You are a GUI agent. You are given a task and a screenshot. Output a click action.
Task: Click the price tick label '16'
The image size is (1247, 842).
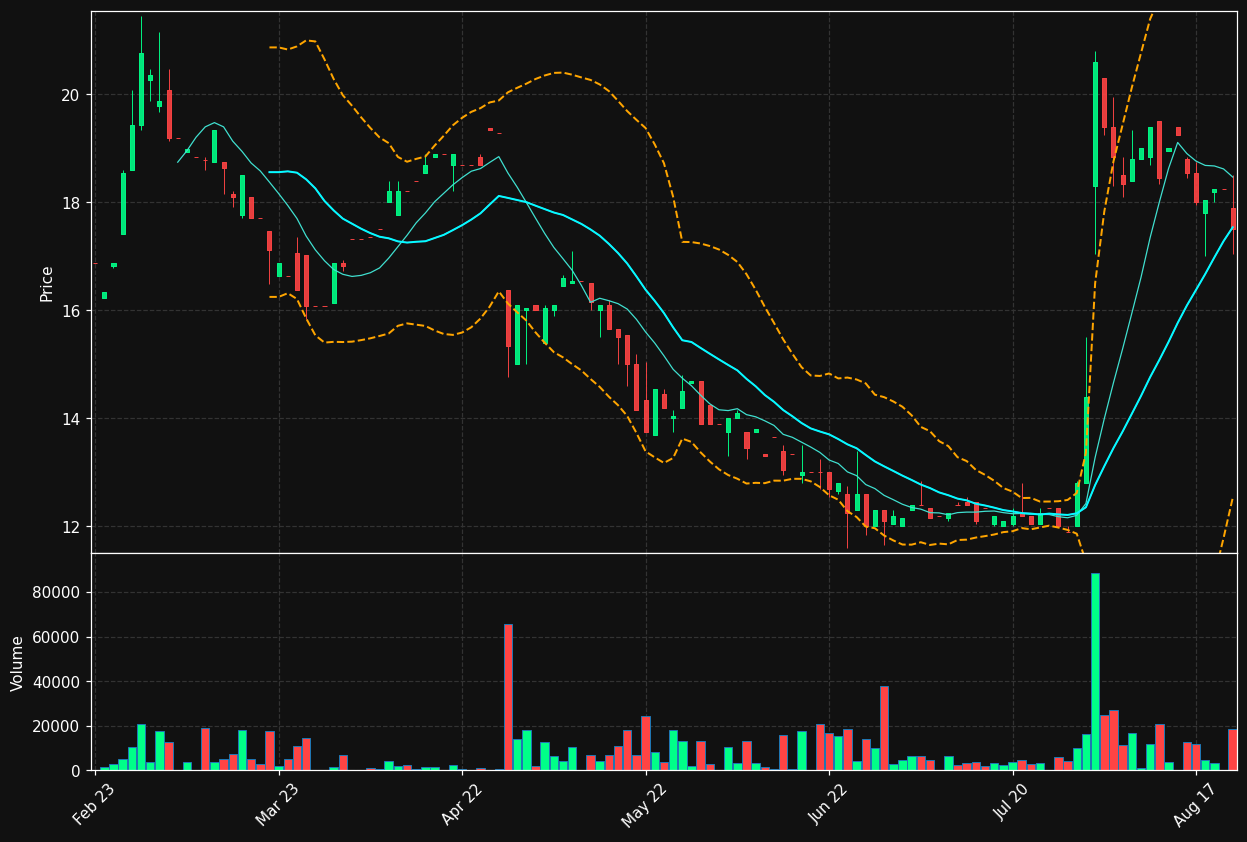(72, 311)
